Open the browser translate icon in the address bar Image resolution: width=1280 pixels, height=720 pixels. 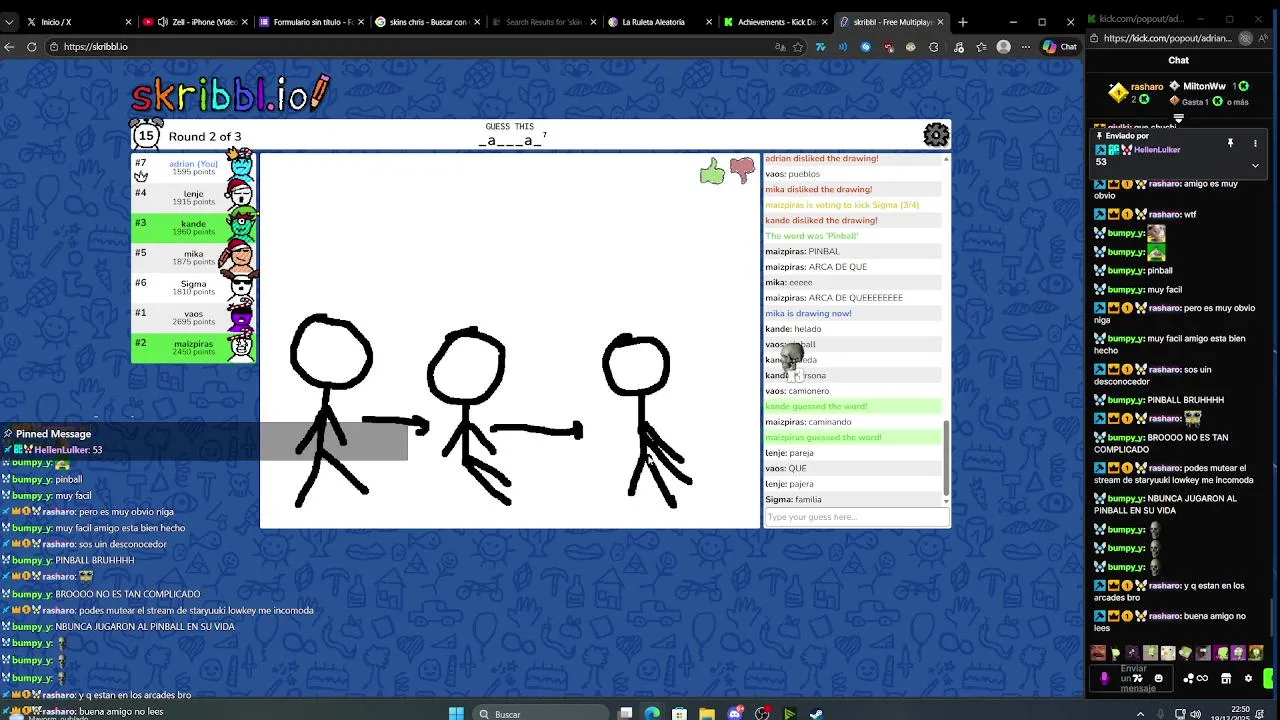(x=780, y=47)
